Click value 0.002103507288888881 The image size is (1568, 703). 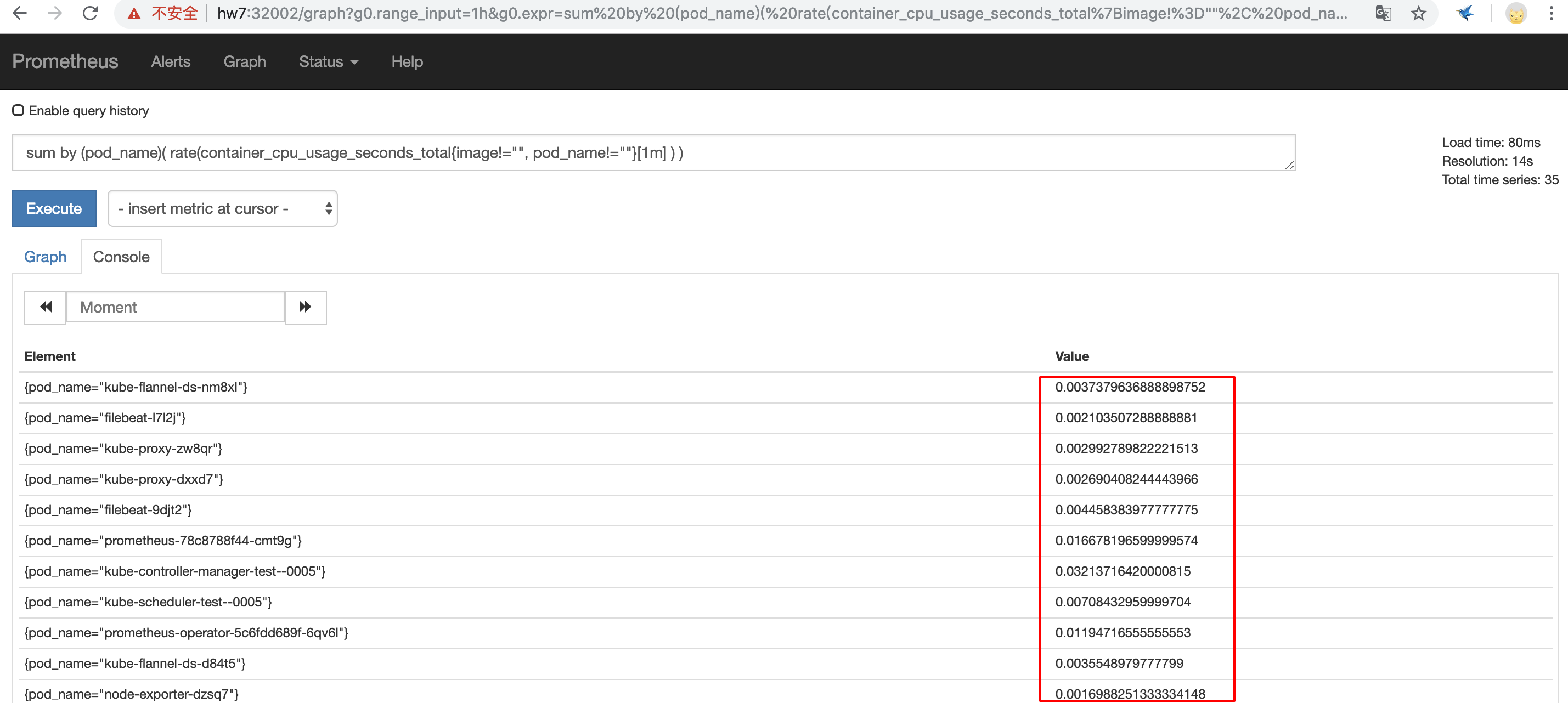click(1126, 418)
